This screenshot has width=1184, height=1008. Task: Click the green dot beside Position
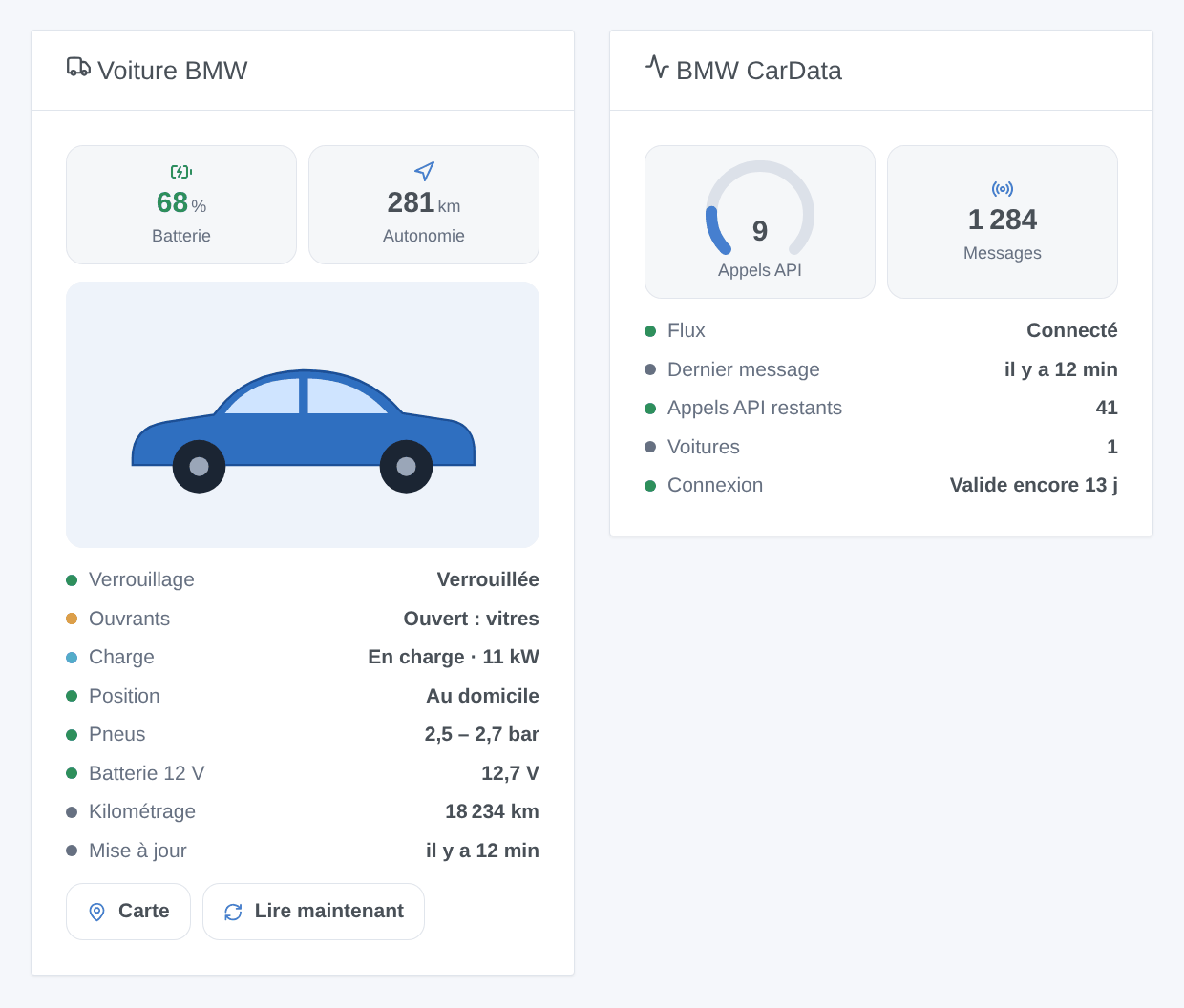pyautogui.click(x=72, y=696)
